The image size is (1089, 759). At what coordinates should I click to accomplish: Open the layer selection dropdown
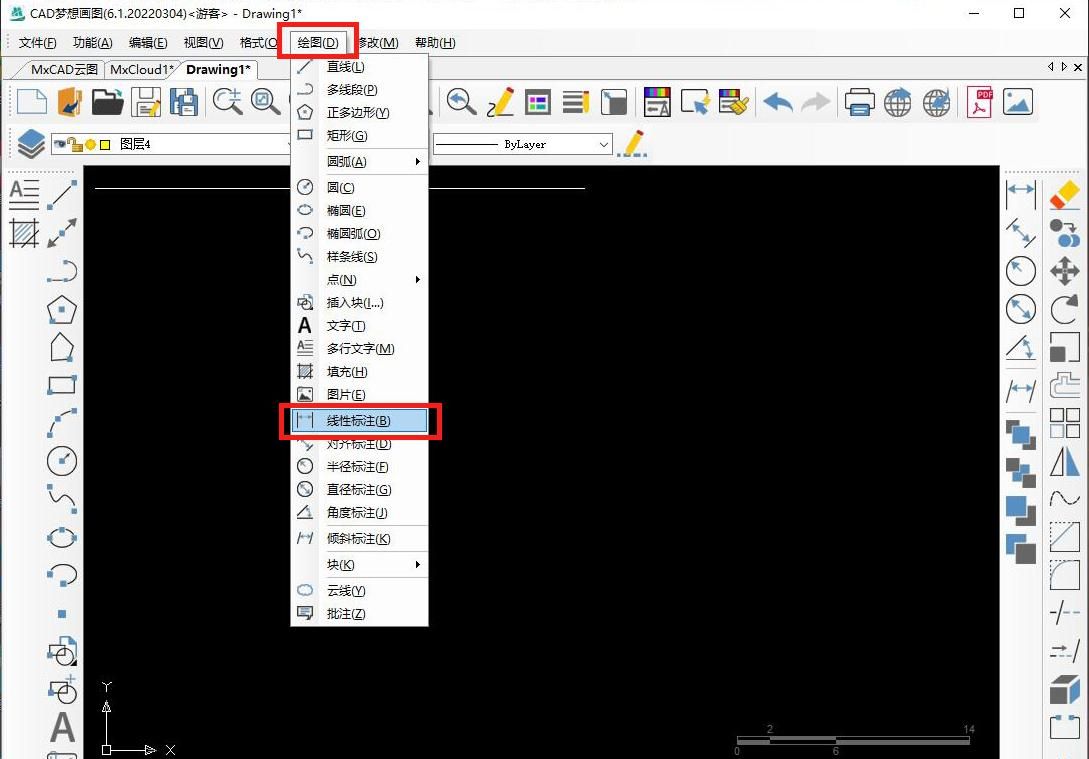click(291, 144)
